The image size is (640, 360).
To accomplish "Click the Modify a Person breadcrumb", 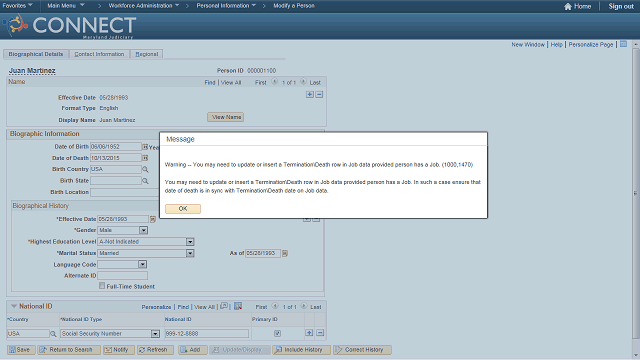I will tap(294, 6).
